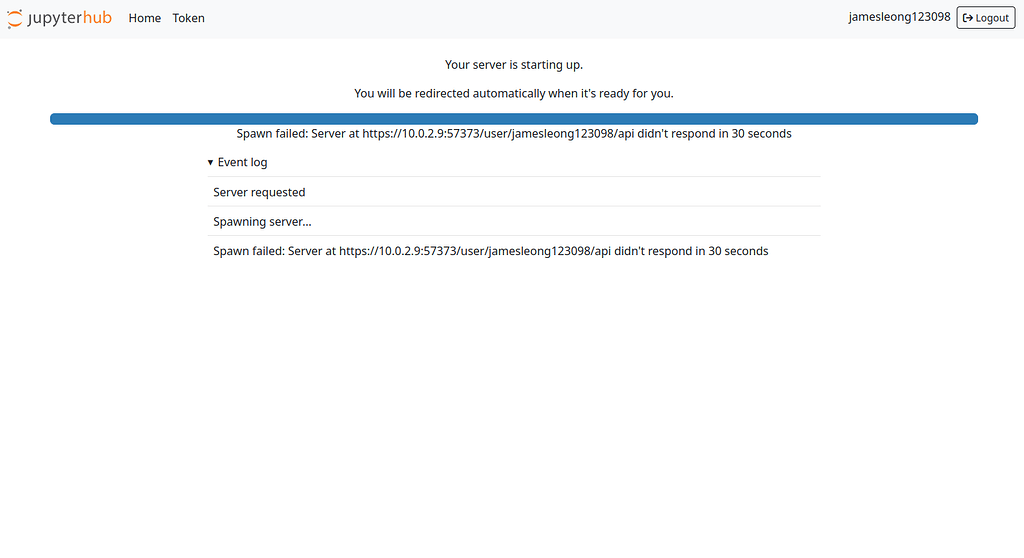The image size is (1024, 558).
Task: Click the redirected automatically message text
Action: pyautogui.click(x=514, y=93)
